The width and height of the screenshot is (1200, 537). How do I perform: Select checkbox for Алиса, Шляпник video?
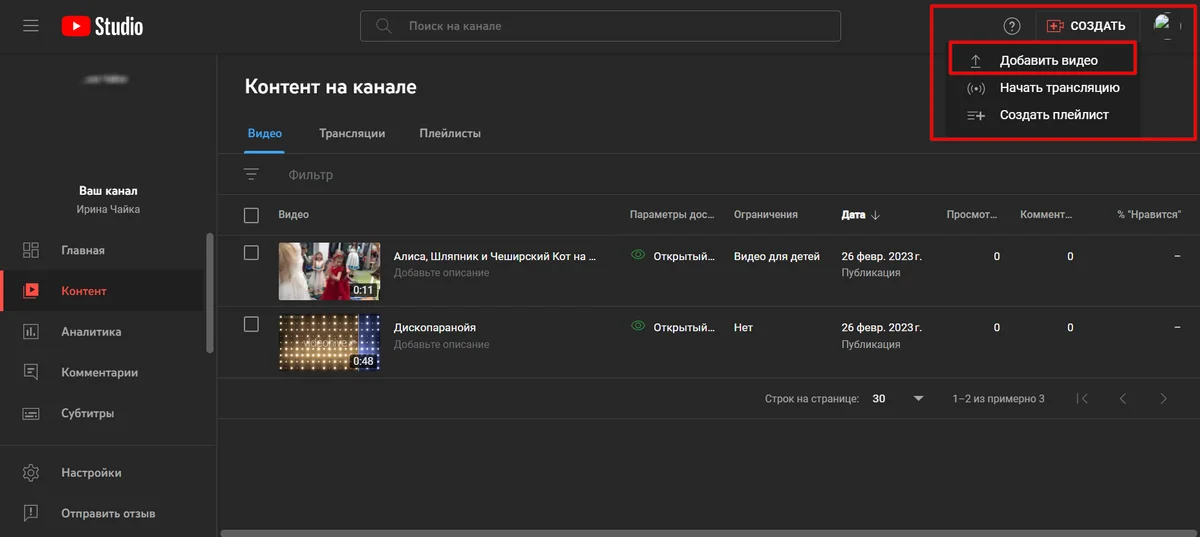coord(251,253)
